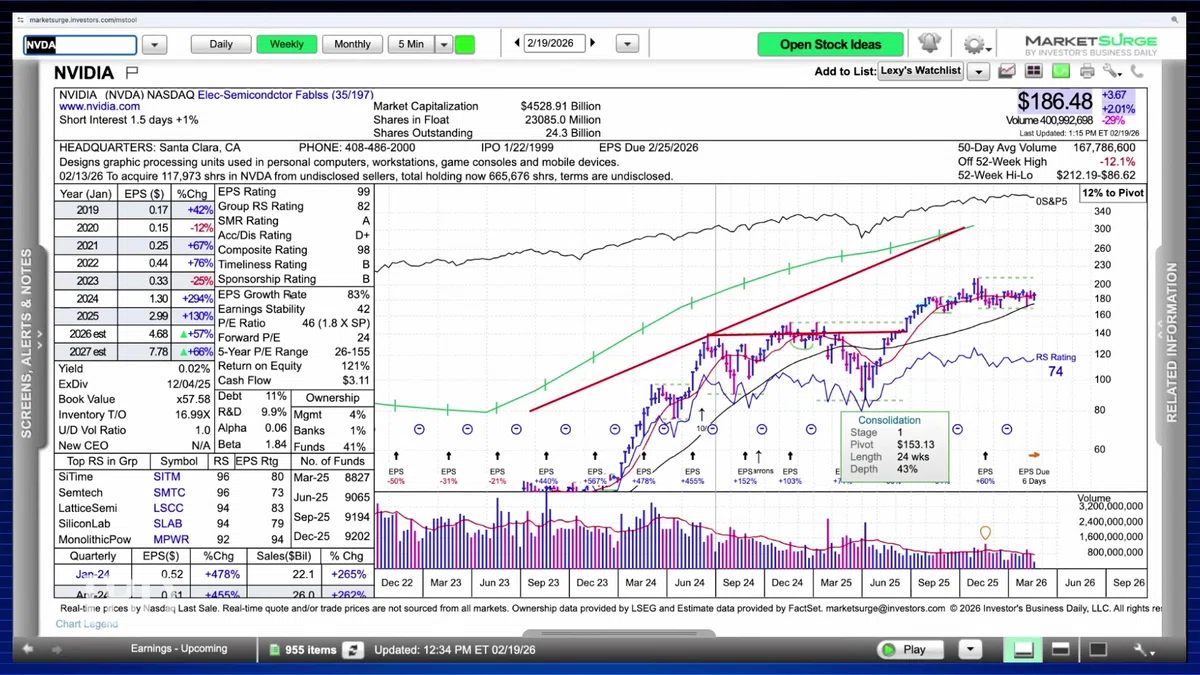Open the www.nvidia.com link
The height and width of the screenshot is (675, 1200).
(99, 106)
